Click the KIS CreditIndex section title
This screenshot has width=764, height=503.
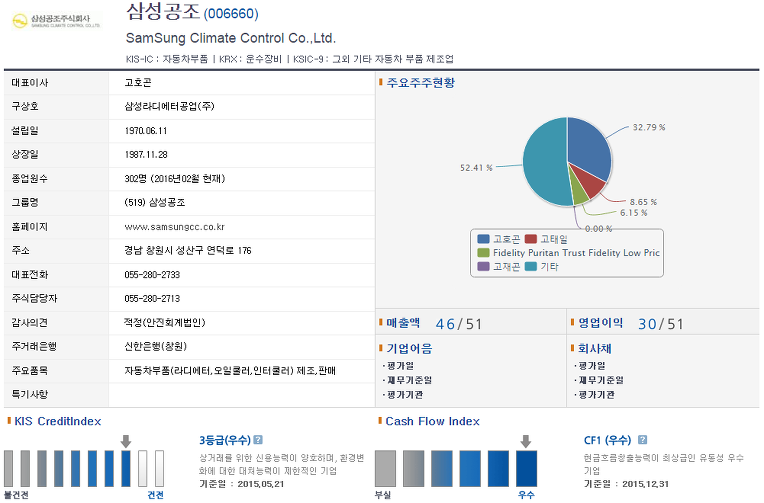[57, 421]
